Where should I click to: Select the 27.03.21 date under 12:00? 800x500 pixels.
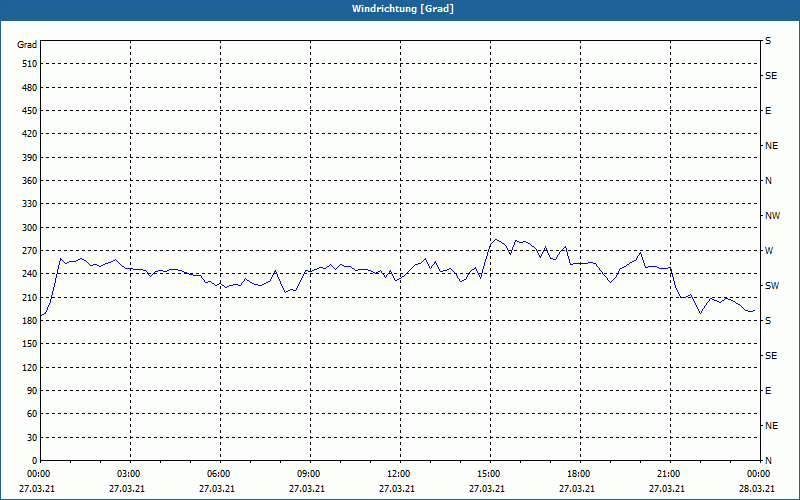(396, 489)
